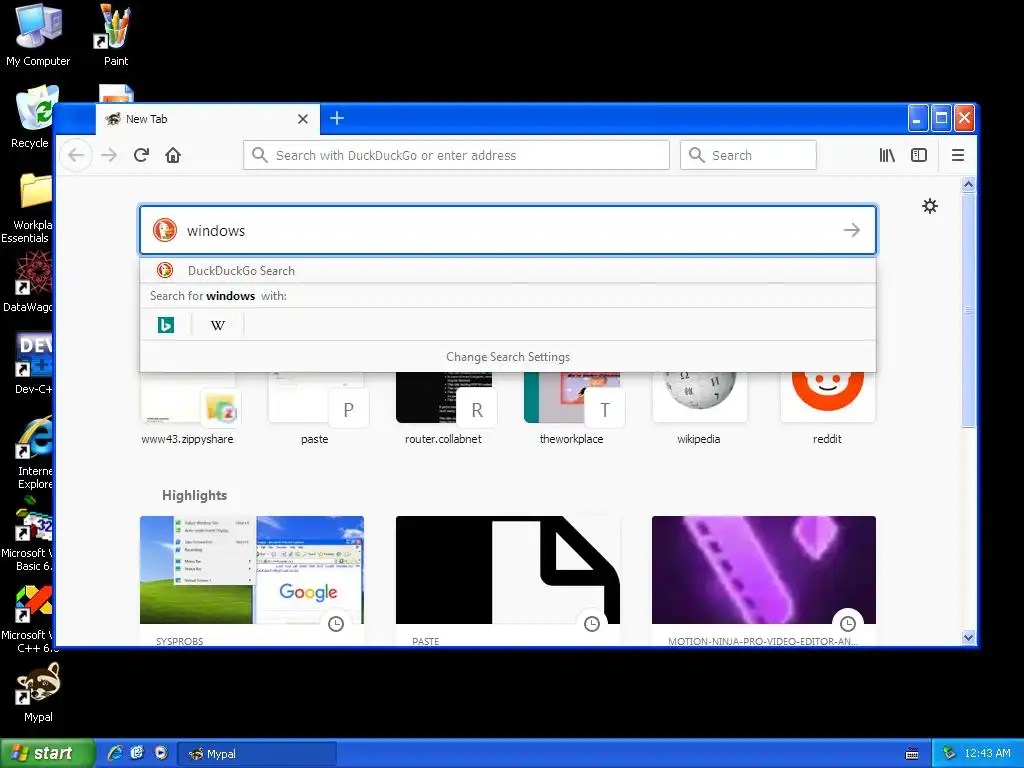Select the DataWagon desktop shortcut
The image size is (1024, 768).
click(28, 281)
